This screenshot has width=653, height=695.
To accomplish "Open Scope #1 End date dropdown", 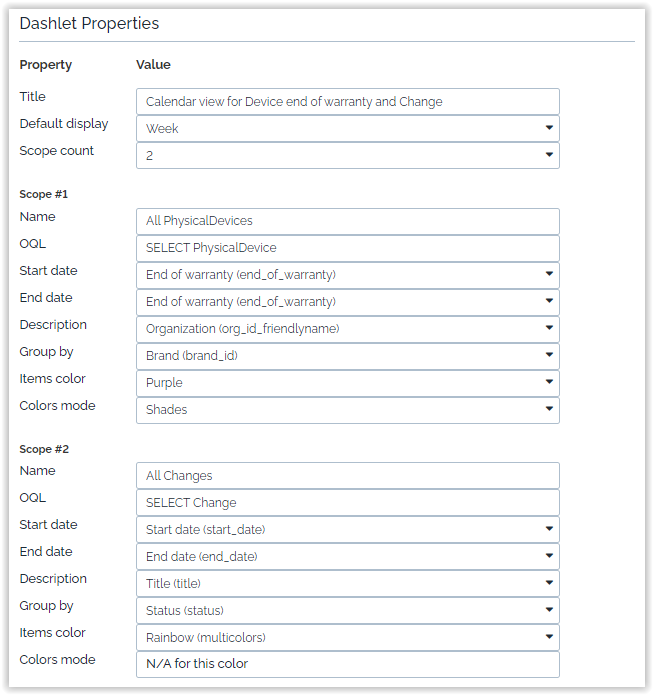I will (347, 302).
